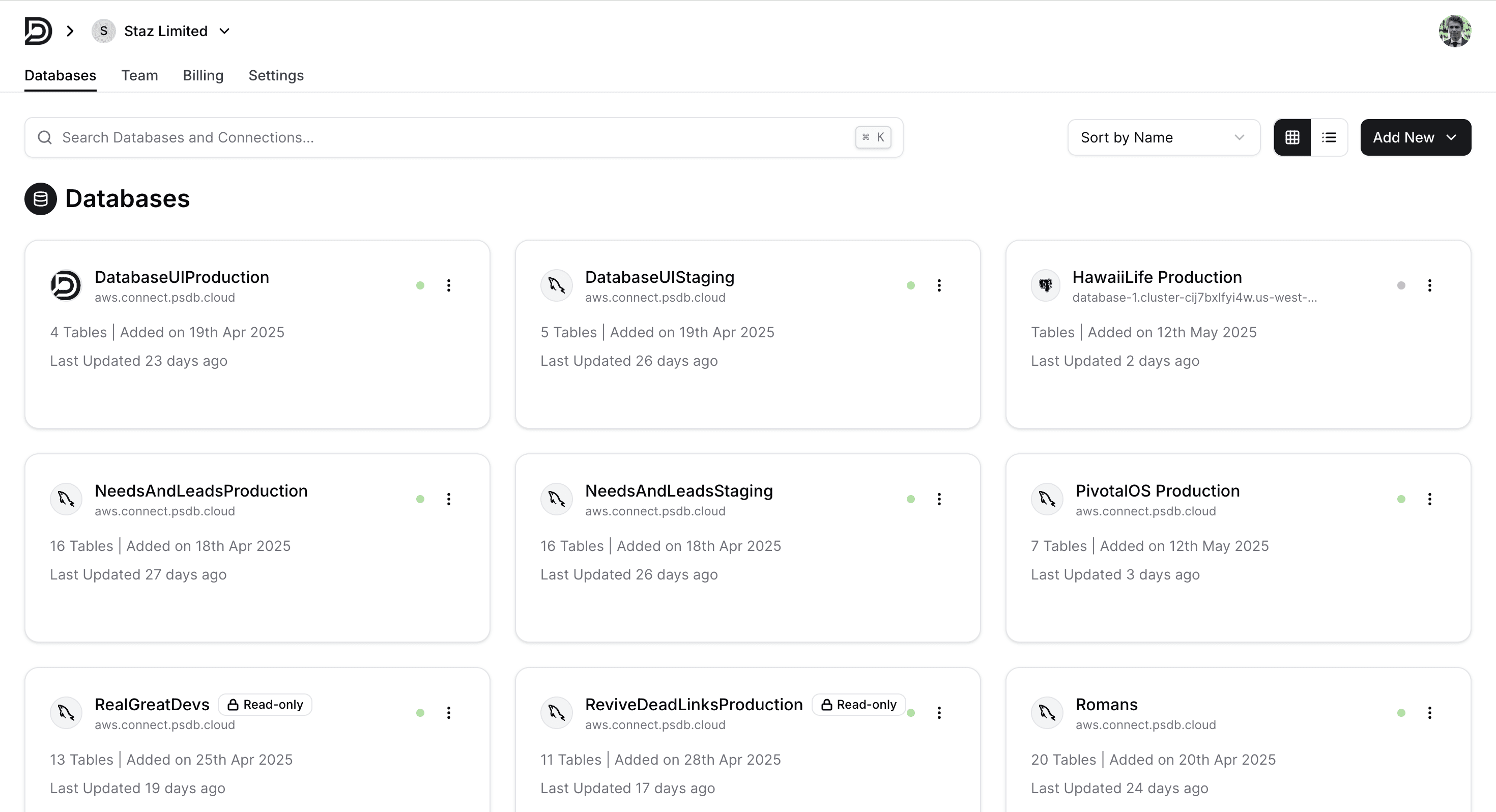Click the DatabaseUIProduction logo icon
The image size is (1496, 812).
point(66,285)
